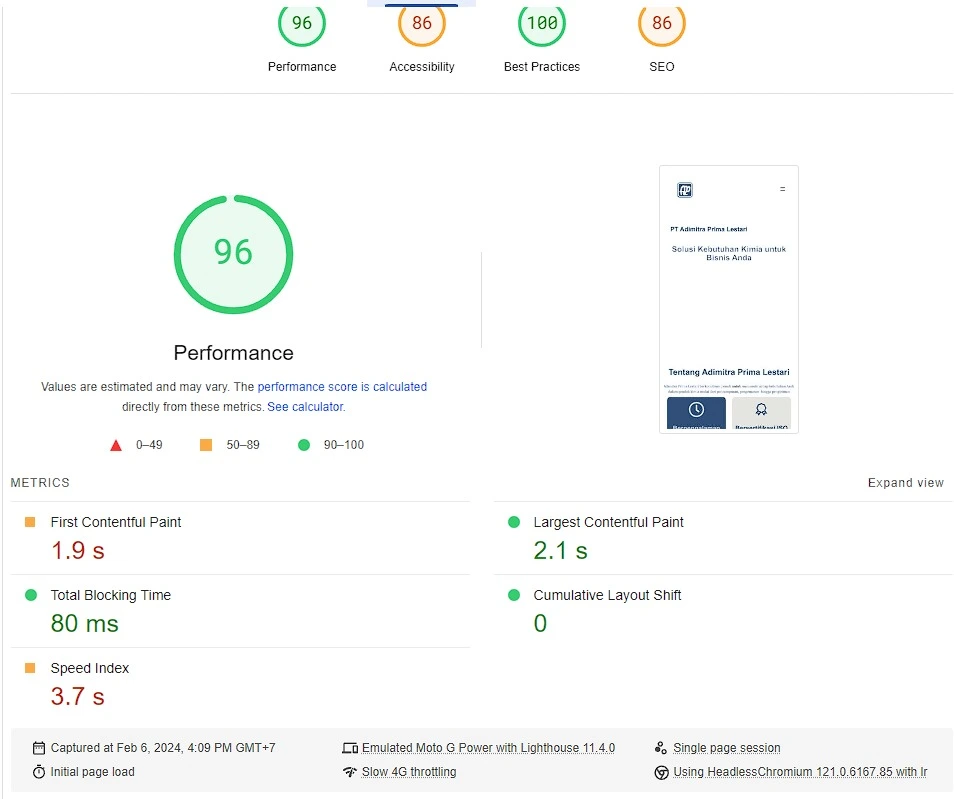Switch to the SEO category label
Screen dimensions: 954x799
pyautogui.click(x=662, y=67)
